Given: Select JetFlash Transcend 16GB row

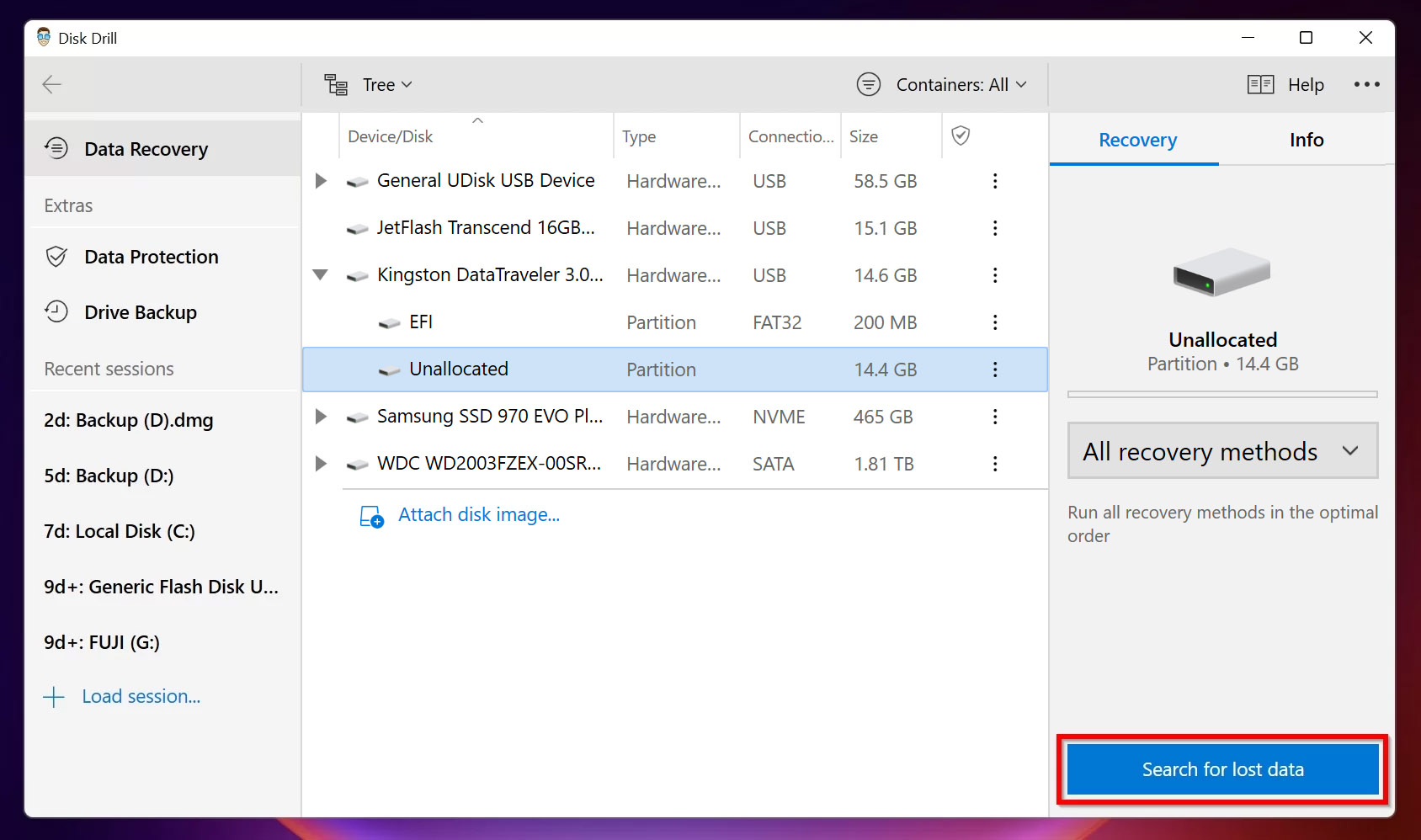Looking at the screenshot, I should coord(675,228).
